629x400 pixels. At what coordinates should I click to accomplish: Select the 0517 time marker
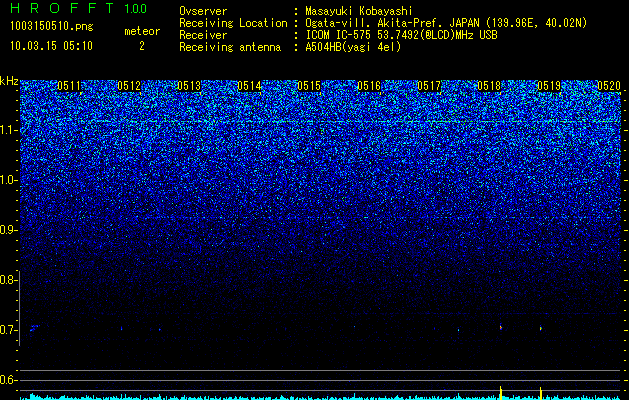(429, 86)
